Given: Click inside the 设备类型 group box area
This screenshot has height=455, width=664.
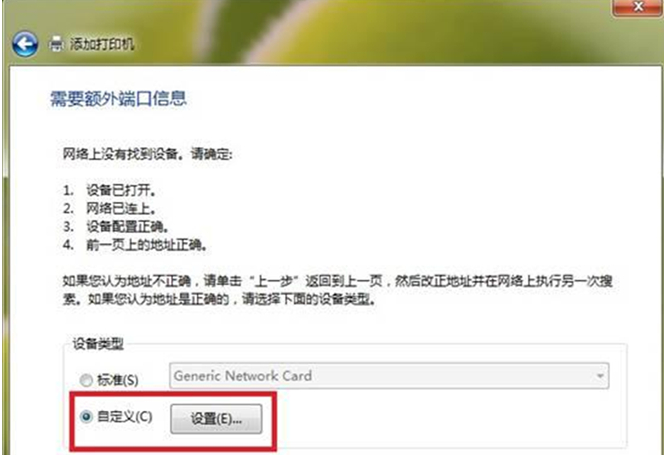Looking at the screenshot, I should point(346,396).
